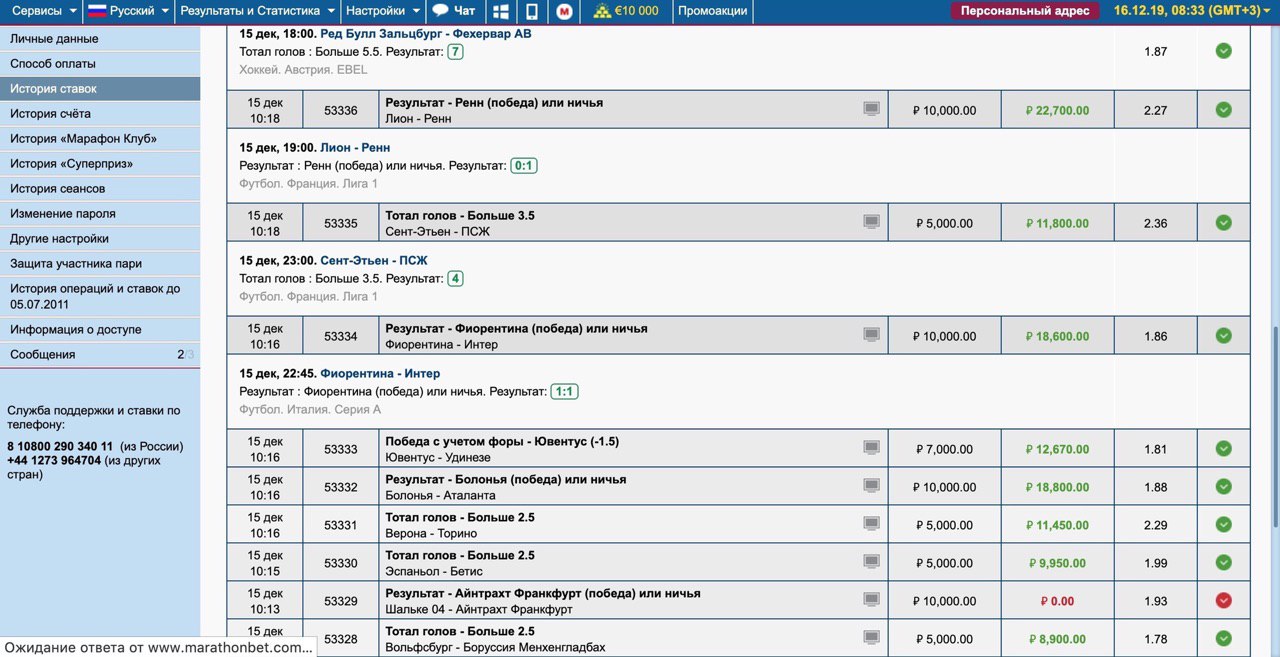Open the Ред Булл Зальцбург - Фехервар АВ link
The width and height of the screenshot is (1280, 657).
426,34
